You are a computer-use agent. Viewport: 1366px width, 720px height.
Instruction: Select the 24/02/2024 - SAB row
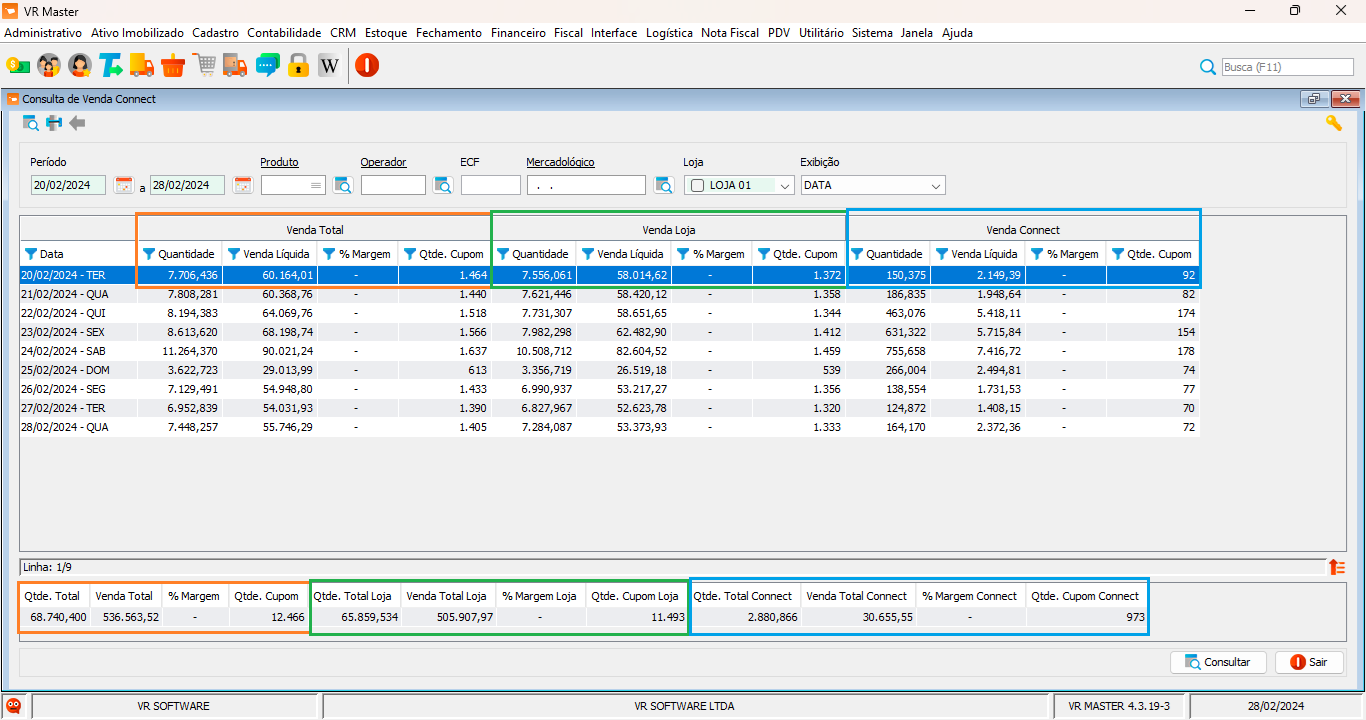(609, 351)
